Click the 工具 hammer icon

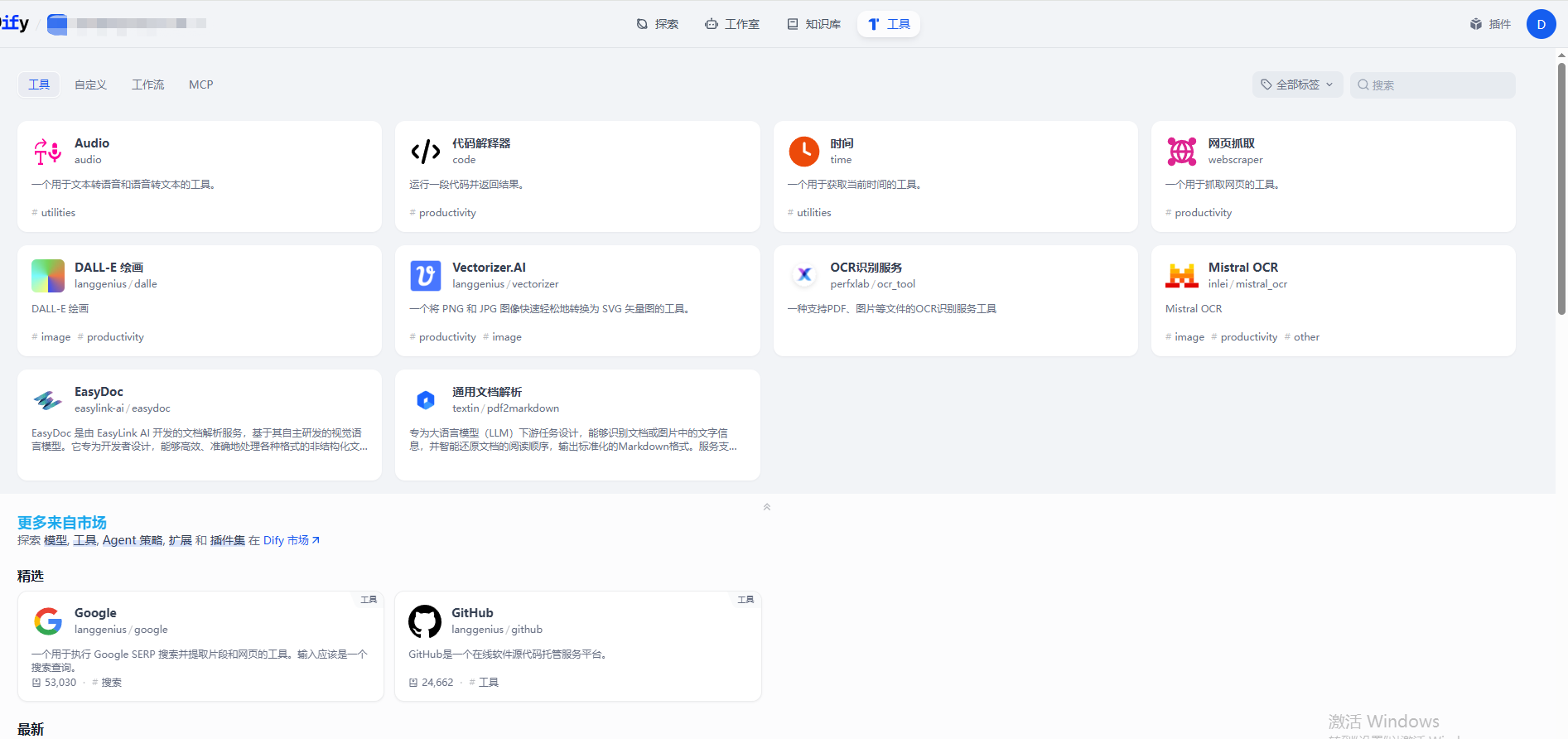[874, 24]
